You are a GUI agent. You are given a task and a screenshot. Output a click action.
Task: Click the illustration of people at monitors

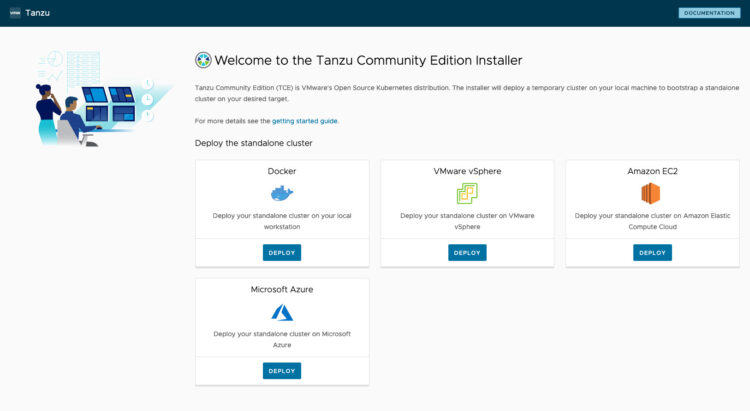[103, 98]
